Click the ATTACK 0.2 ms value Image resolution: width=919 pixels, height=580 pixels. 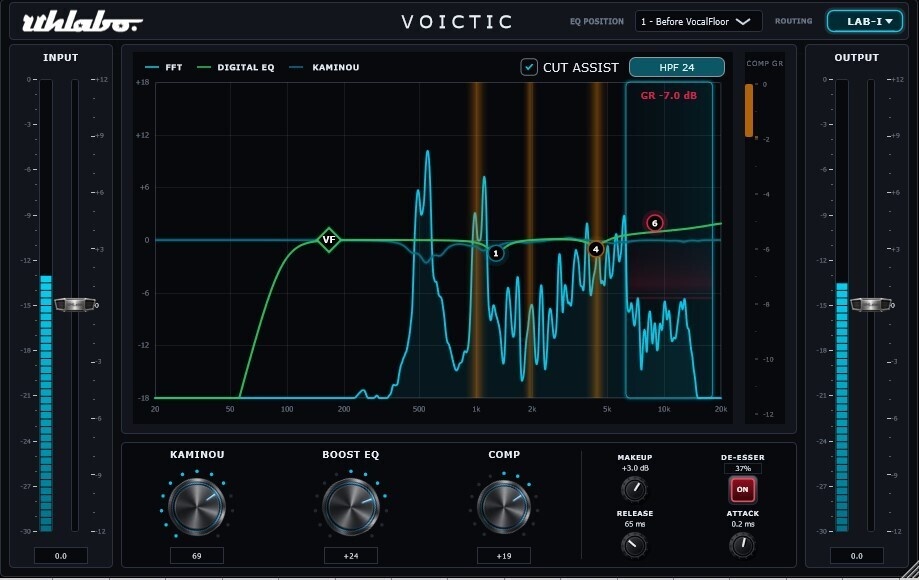[743, 524]
